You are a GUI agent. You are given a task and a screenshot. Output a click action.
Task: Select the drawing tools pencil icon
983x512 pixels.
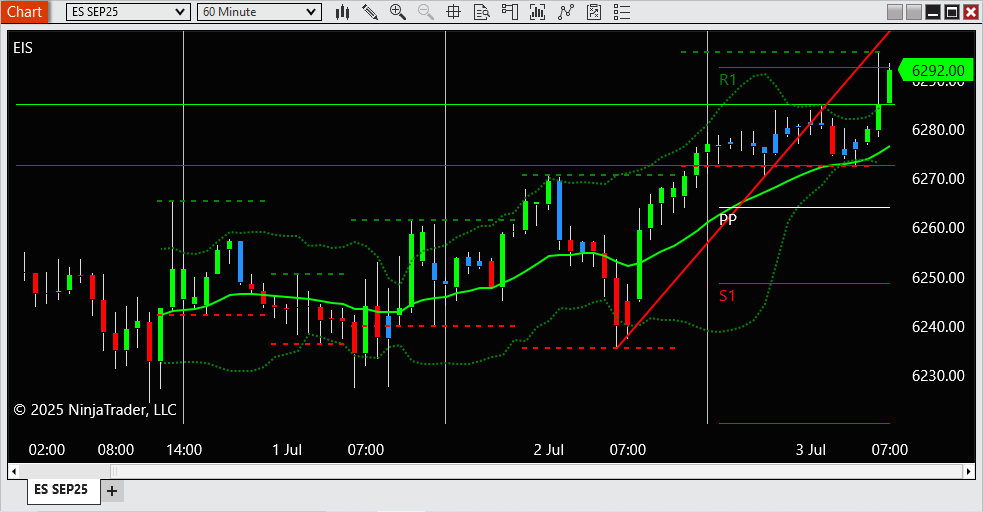coord(370,12)
